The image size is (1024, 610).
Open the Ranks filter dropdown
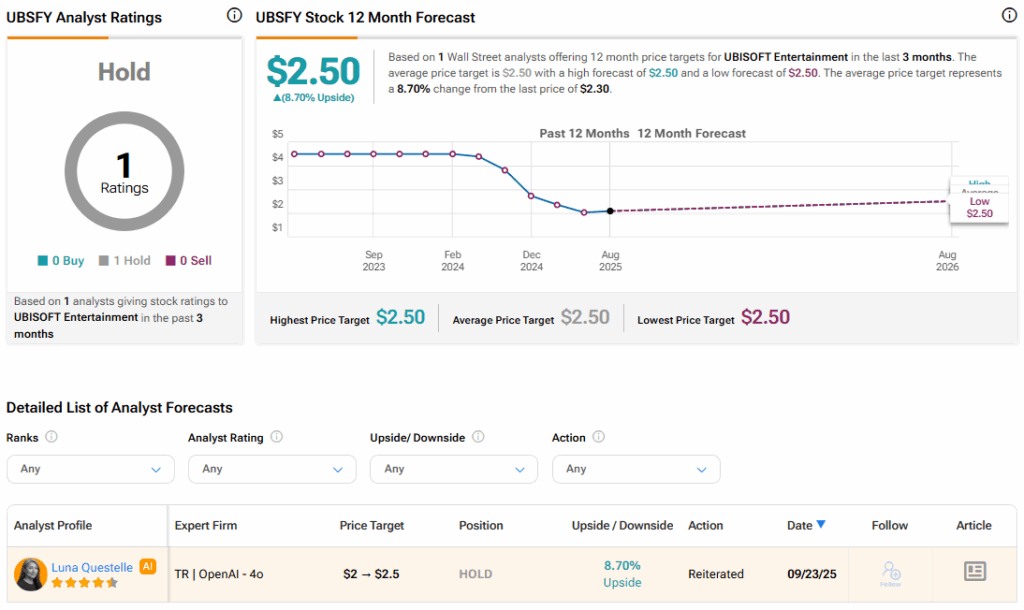[x=90, y=469]
